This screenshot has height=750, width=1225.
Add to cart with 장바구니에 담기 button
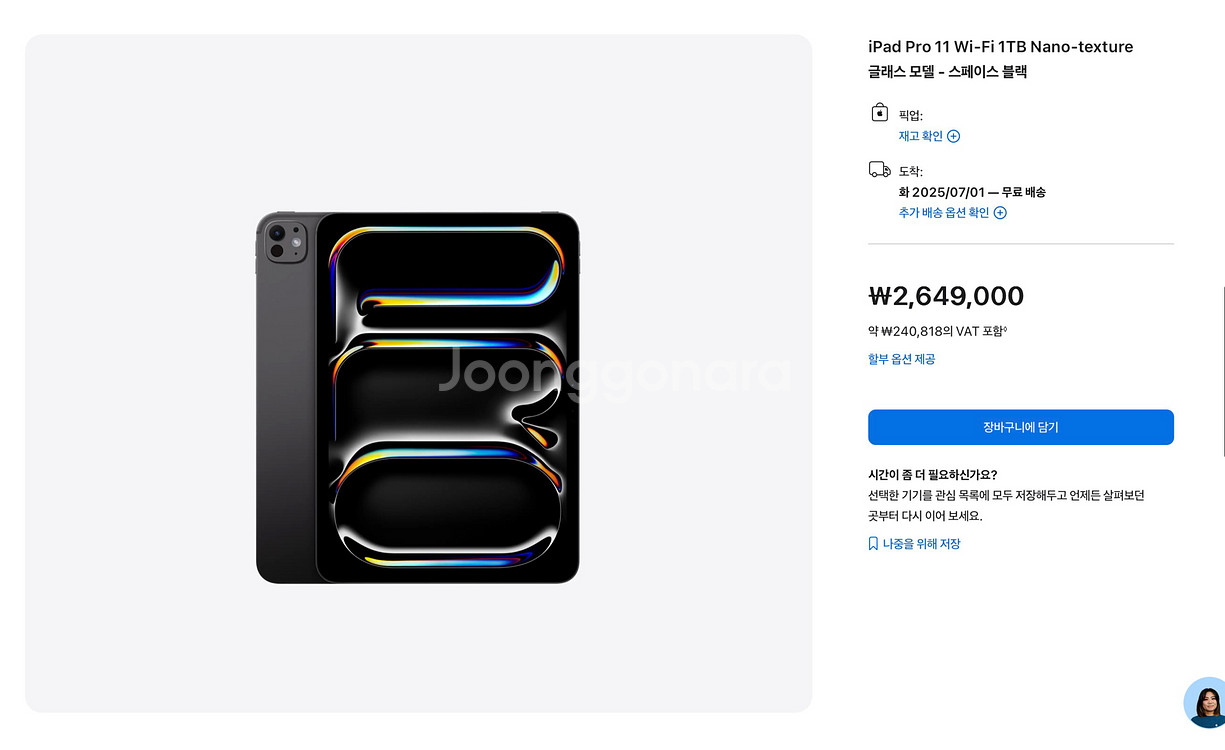click(1021, 427)
